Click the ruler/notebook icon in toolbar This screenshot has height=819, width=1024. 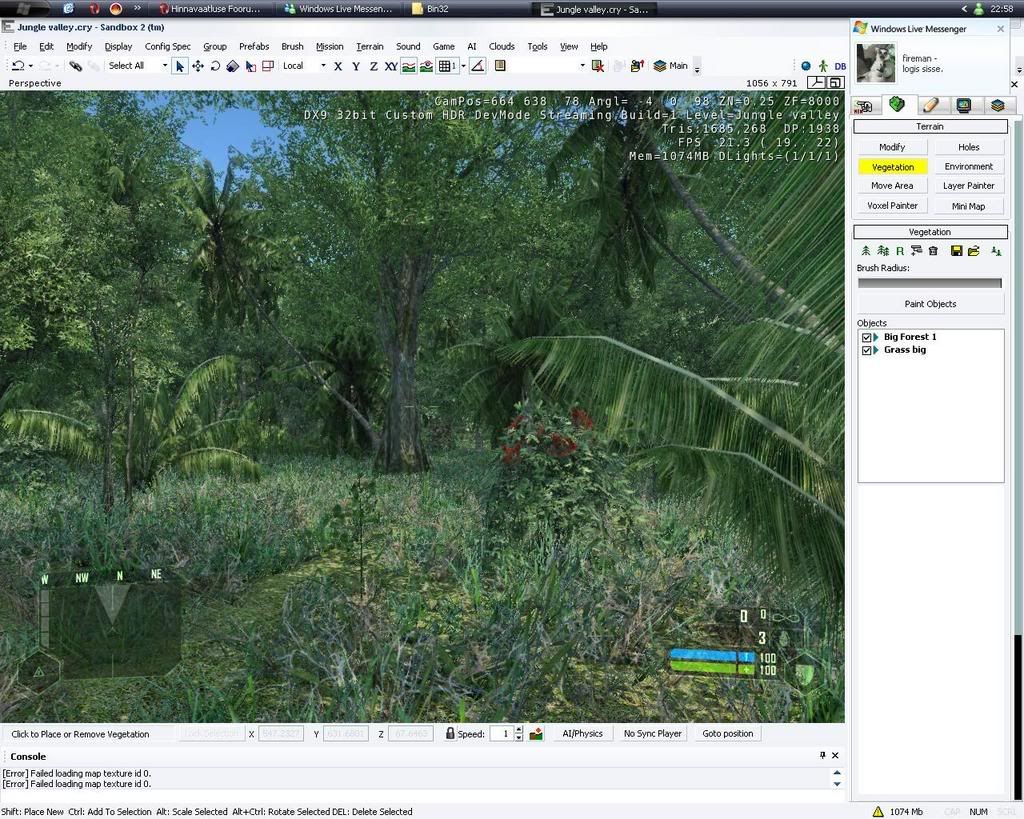tap(500, 66)
